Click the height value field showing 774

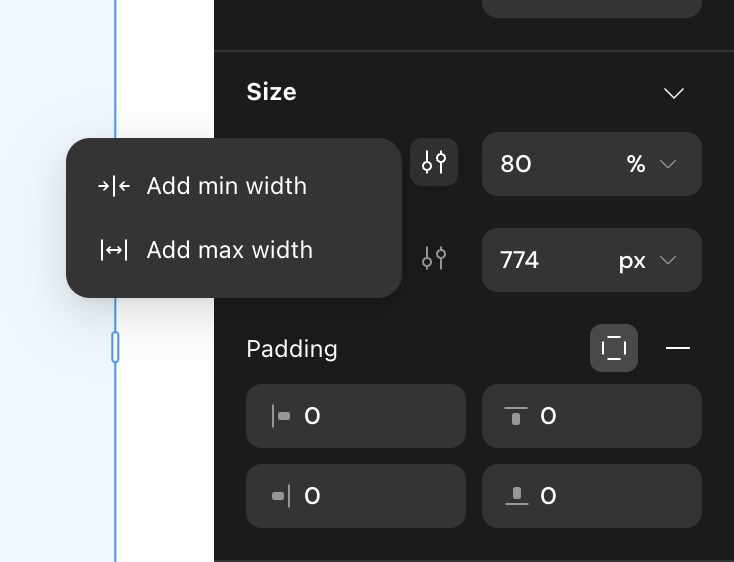click(592, 260)
